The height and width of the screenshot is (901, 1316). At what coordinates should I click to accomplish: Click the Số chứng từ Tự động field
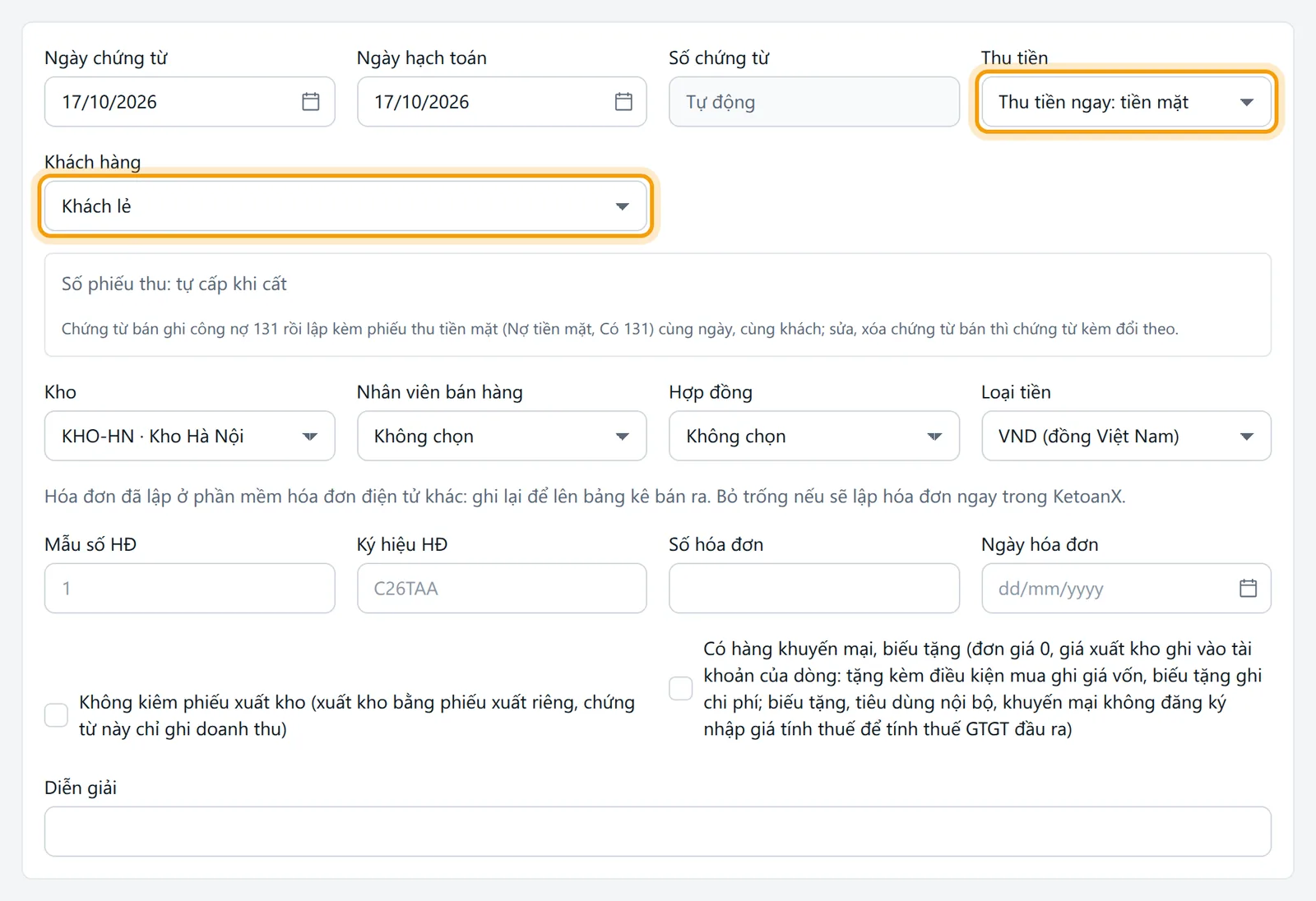[x=814, y=102]
